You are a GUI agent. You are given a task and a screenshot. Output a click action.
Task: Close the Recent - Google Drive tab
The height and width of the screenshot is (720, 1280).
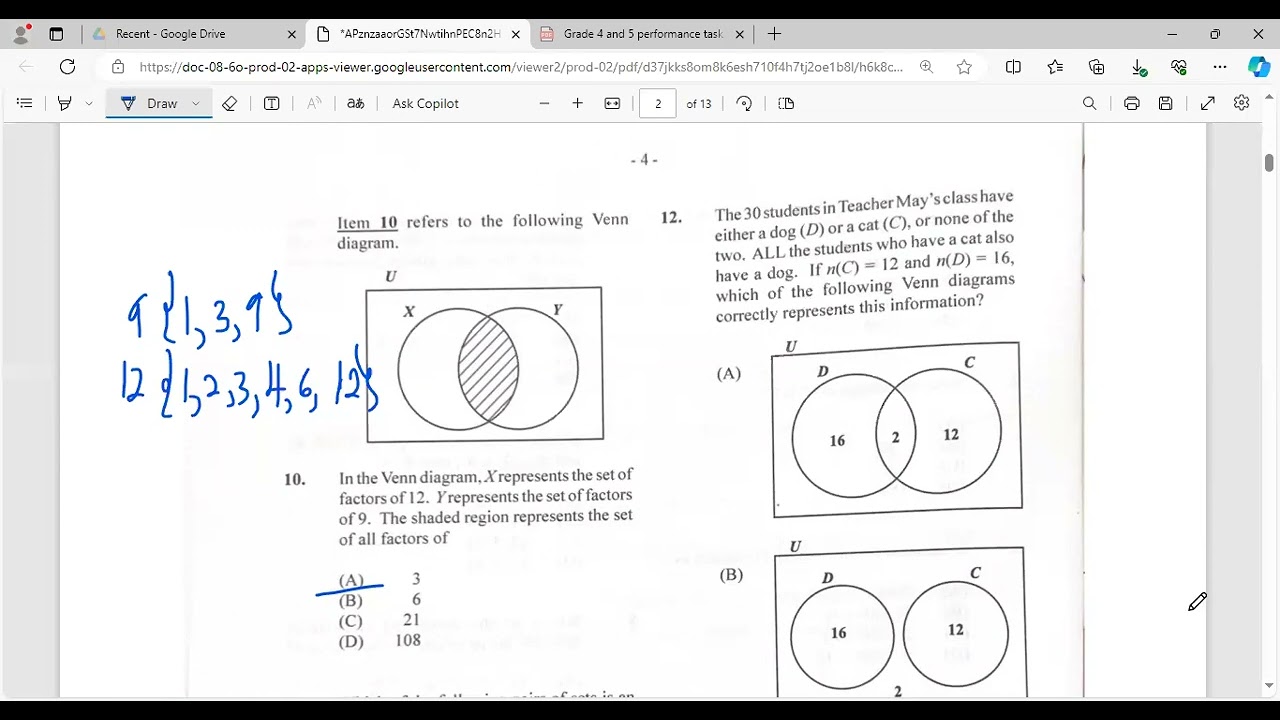[x=292, y=34]
